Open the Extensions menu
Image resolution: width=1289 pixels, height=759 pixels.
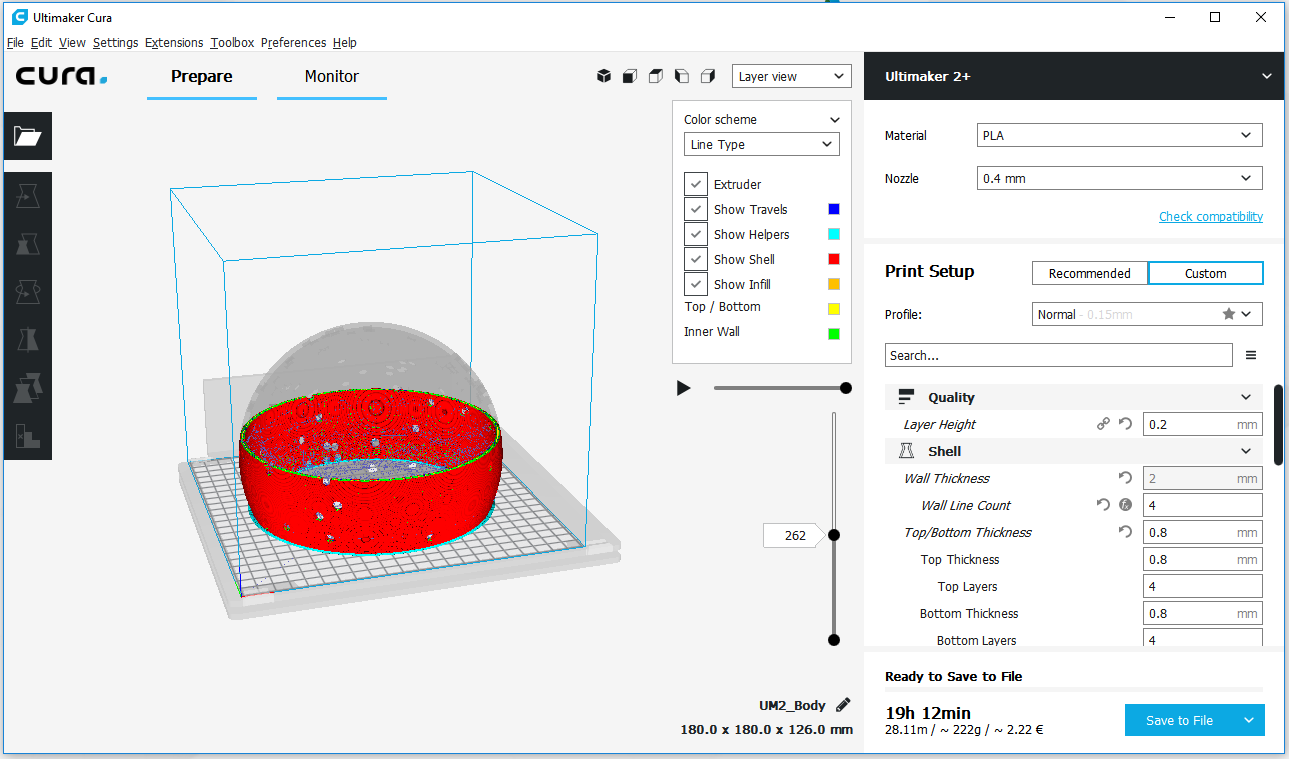173,43
